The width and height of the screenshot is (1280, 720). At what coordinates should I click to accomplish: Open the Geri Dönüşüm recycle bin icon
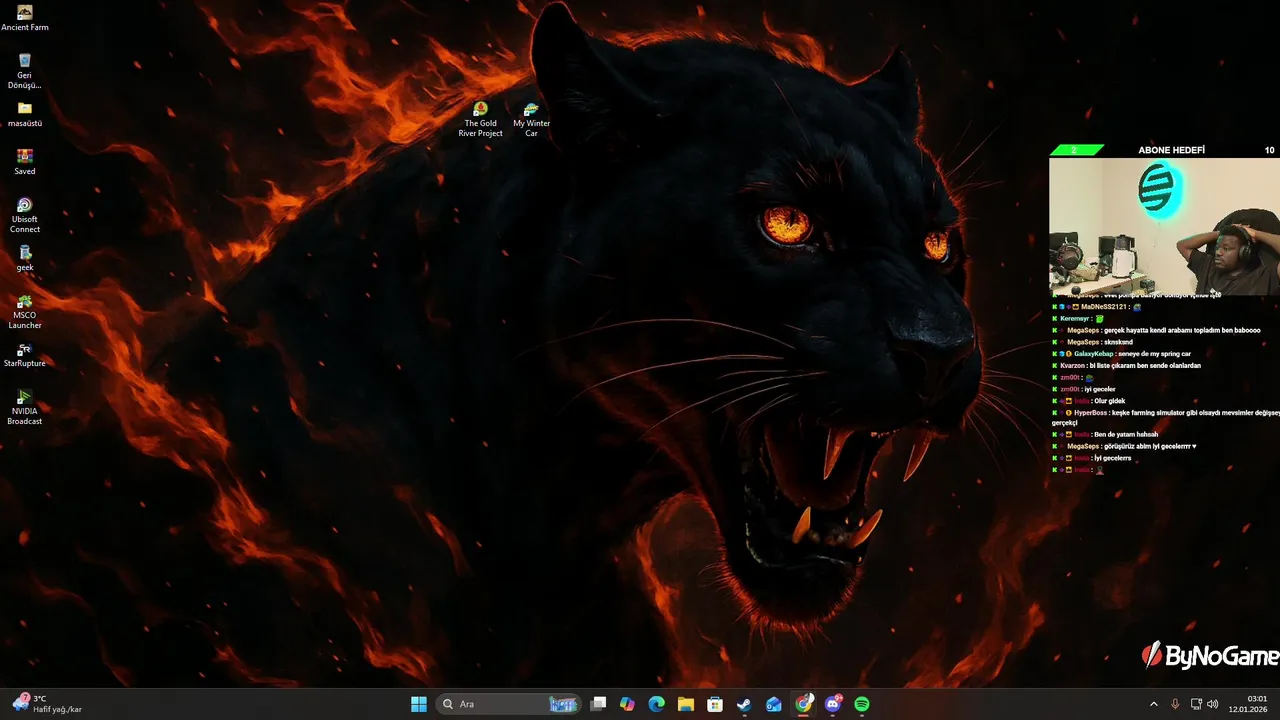coord(25,71)
